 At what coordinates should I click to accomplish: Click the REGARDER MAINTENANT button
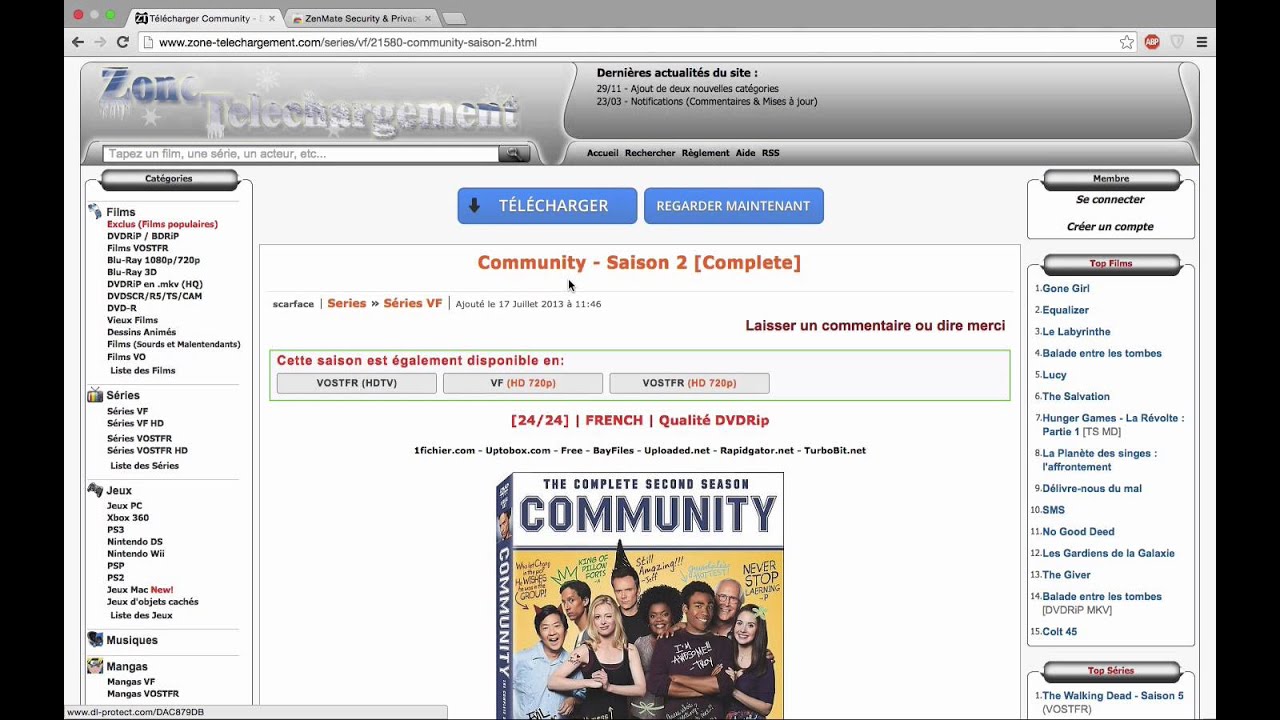733,205
